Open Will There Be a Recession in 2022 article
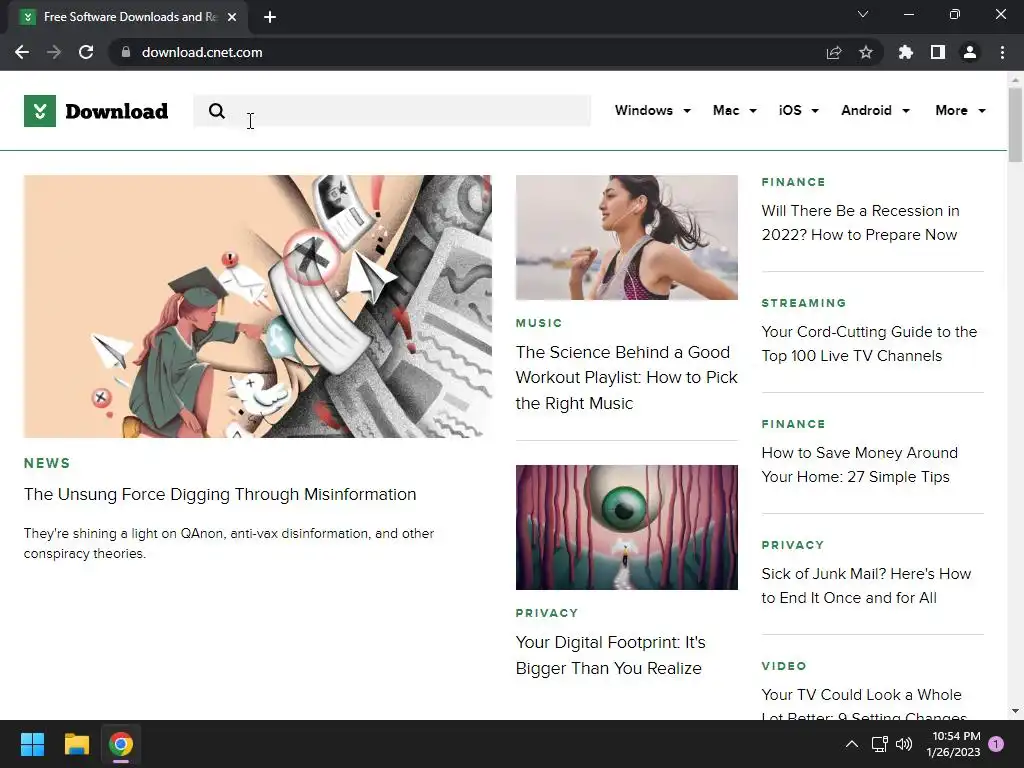The image size is (1024, 768). click(x=860, y=223)
